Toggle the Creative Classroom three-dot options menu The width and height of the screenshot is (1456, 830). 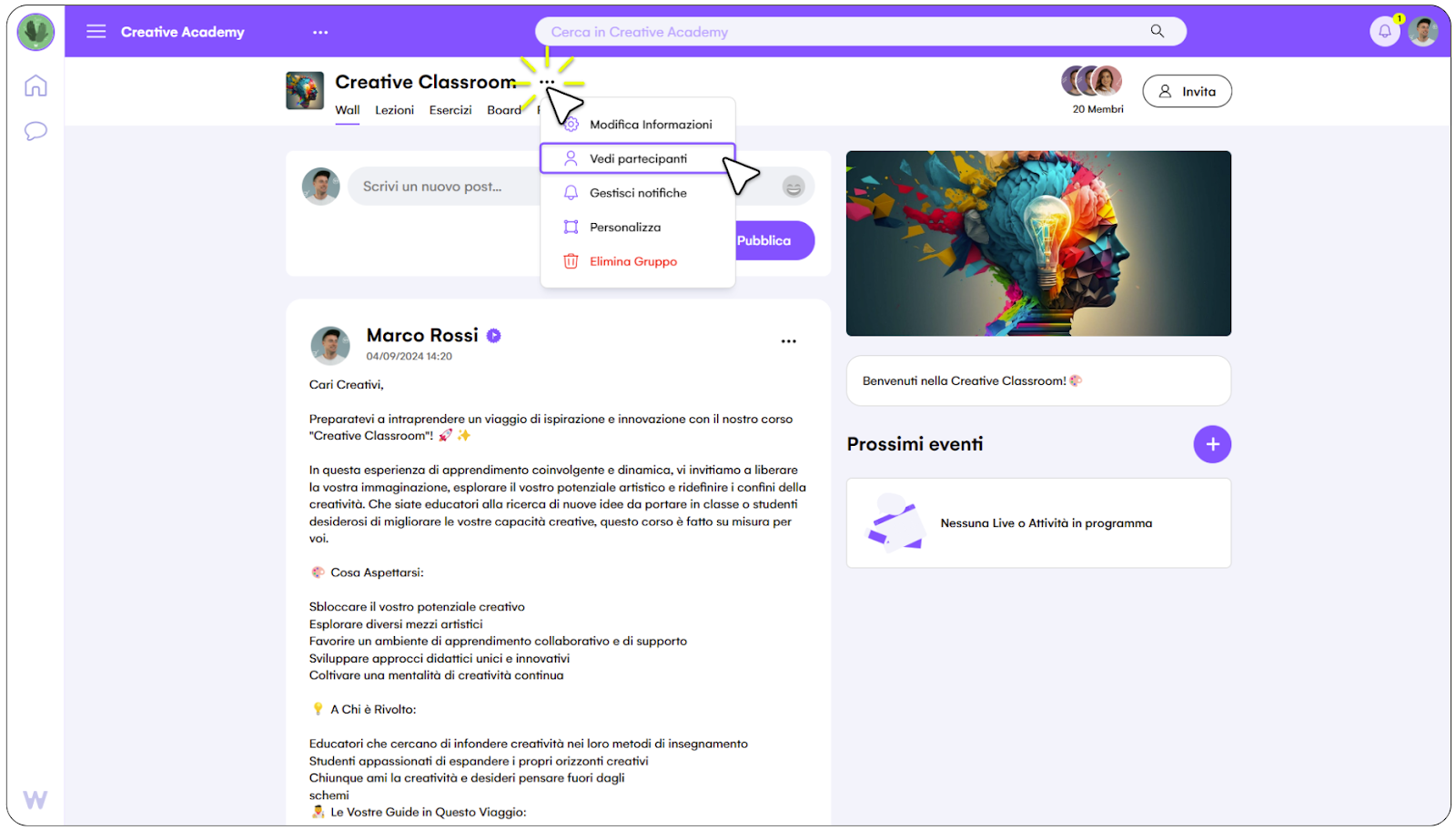tap(546, 82)
